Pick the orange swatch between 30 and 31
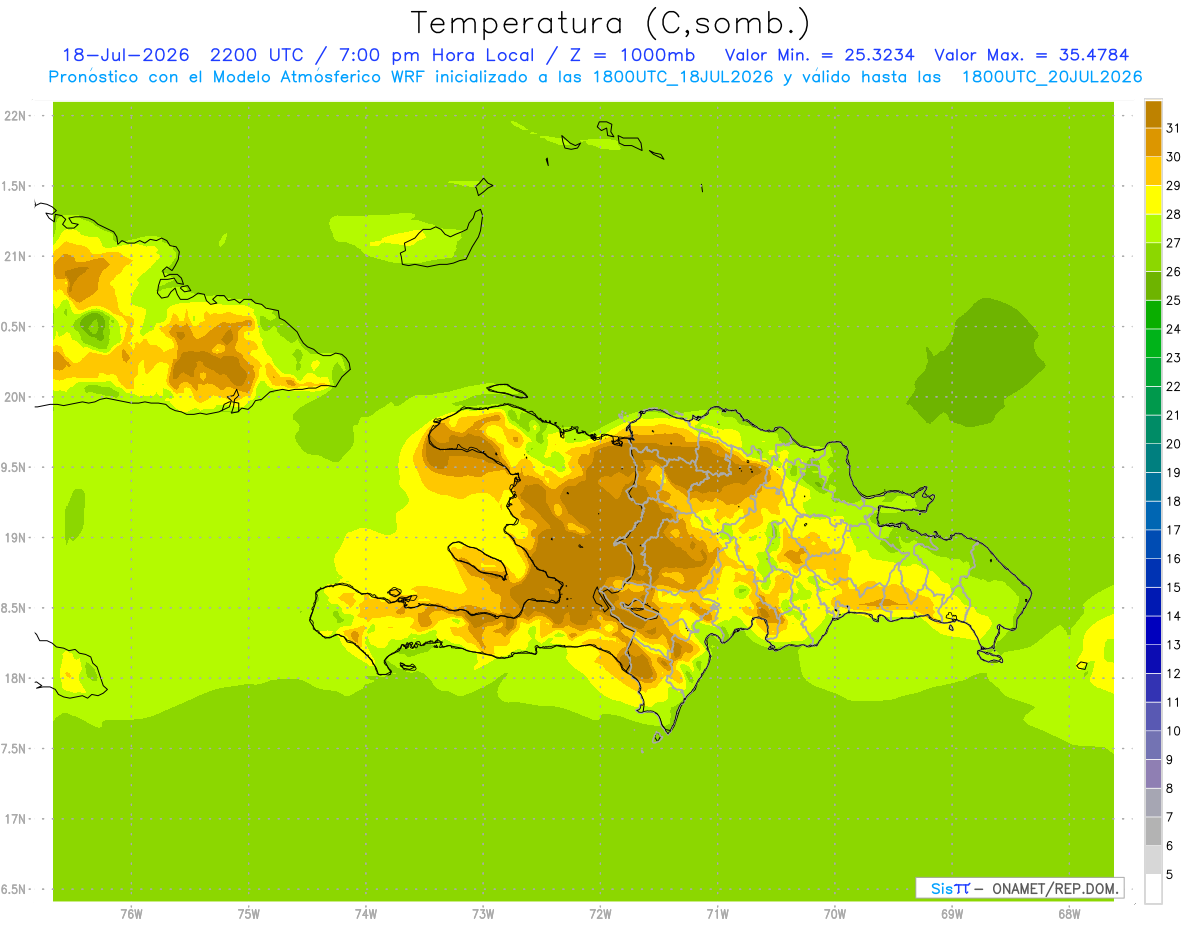 pyautogui.click(x=1153, y=142)
